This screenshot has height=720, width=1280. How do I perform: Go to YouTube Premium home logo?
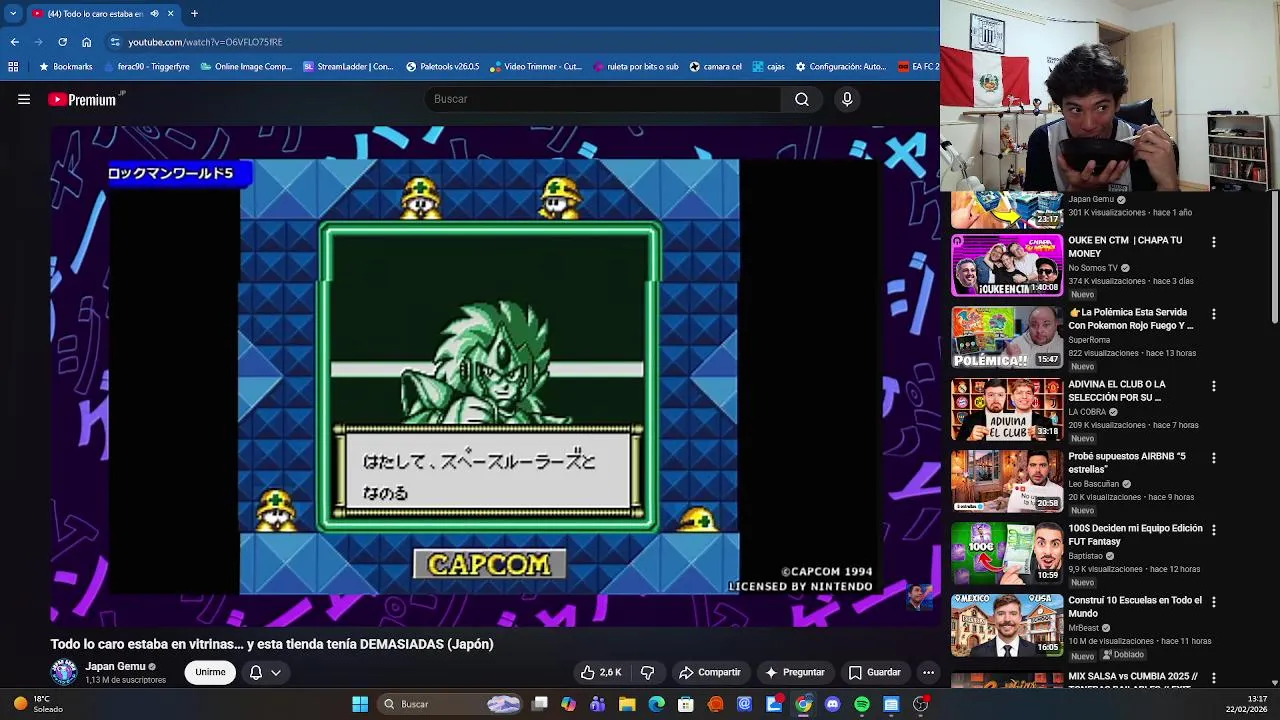coord(83,100)
